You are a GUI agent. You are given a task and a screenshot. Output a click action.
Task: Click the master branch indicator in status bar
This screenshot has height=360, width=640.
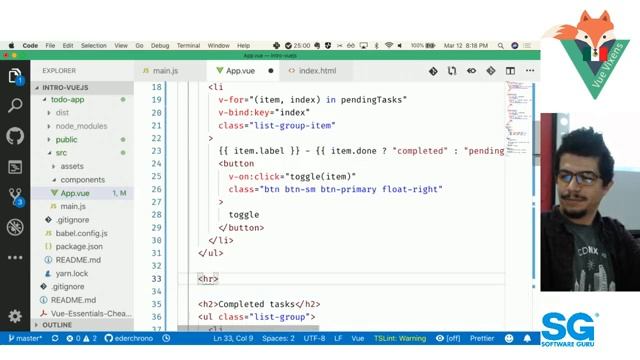(x=25, y=338)
